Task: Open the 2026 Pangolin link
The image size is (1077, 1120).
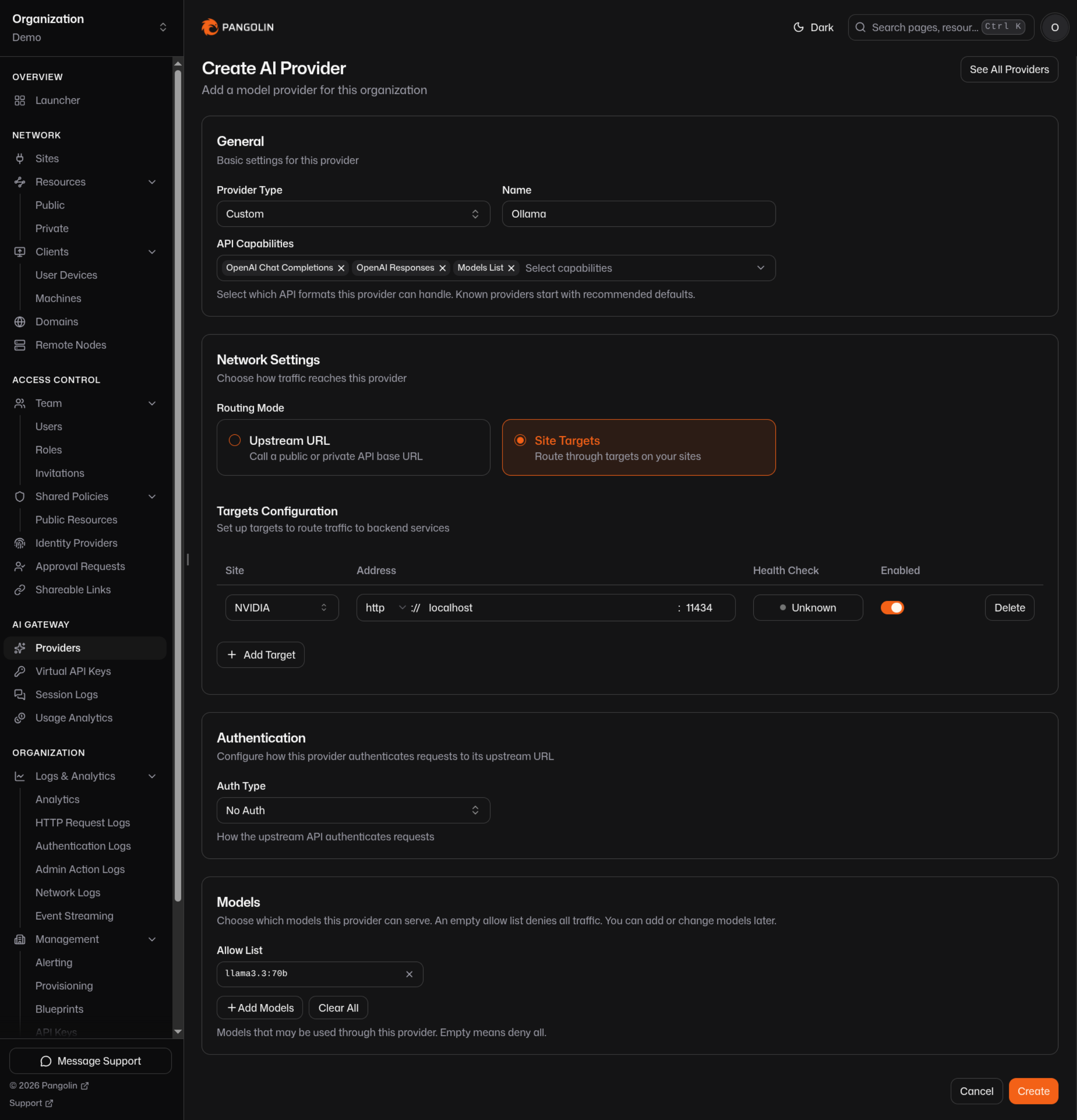Action: (x=49, y=1086)
